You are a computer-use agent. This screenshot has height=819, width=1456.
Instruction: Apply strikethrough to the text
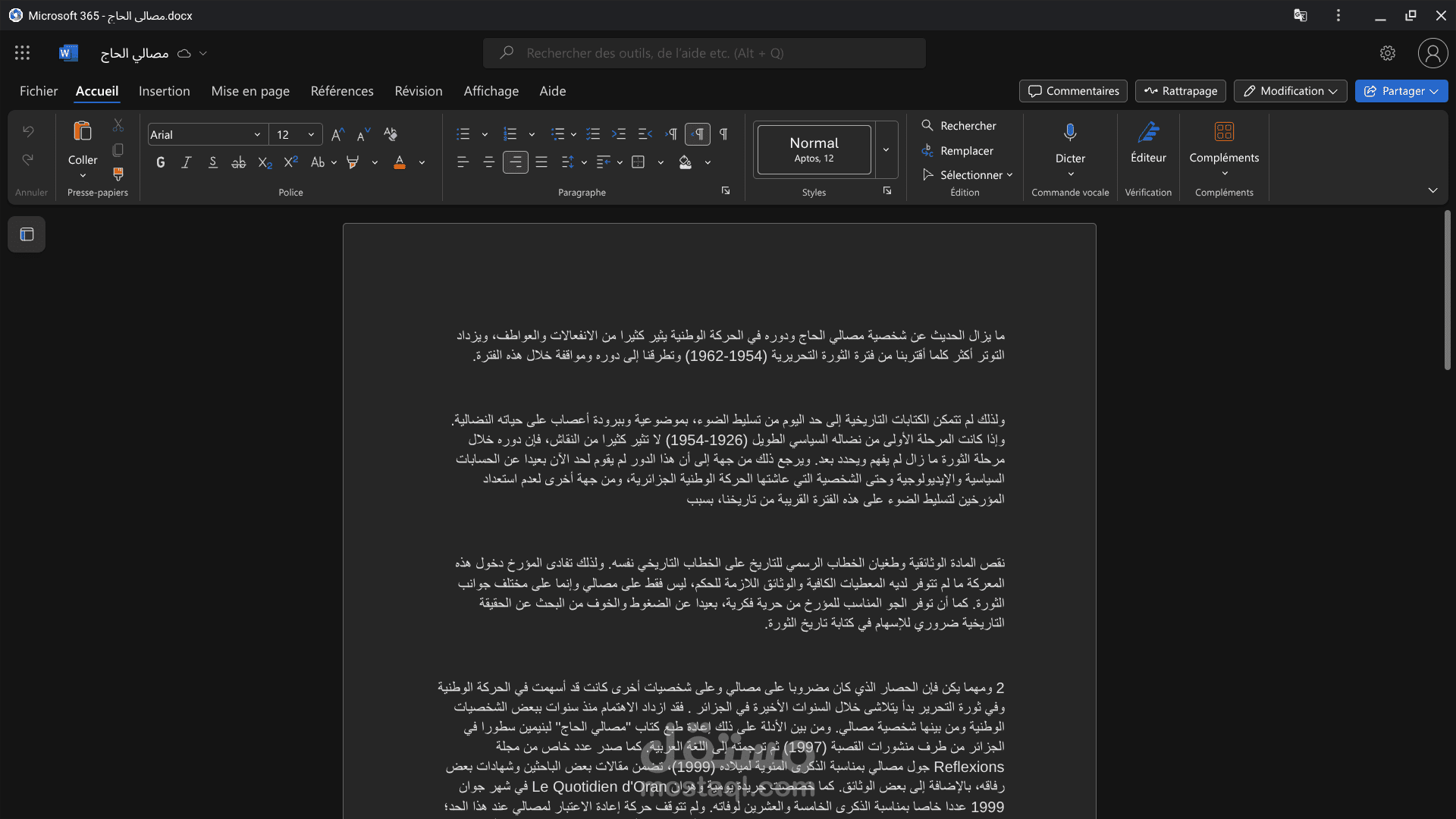(238, 162)
